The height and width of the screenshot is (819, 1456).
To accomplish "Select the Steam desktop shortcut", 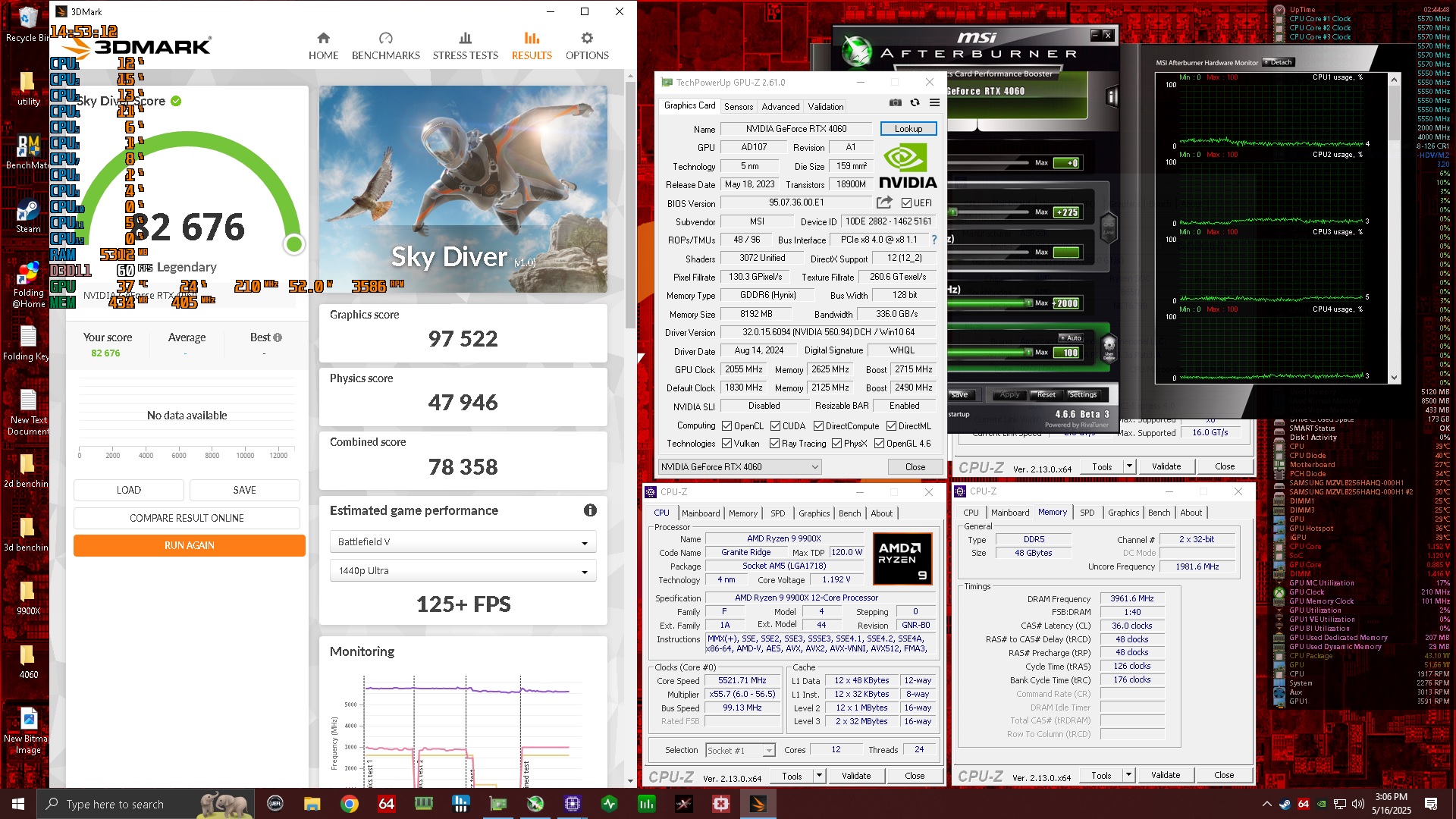I will tap(28, 215).
